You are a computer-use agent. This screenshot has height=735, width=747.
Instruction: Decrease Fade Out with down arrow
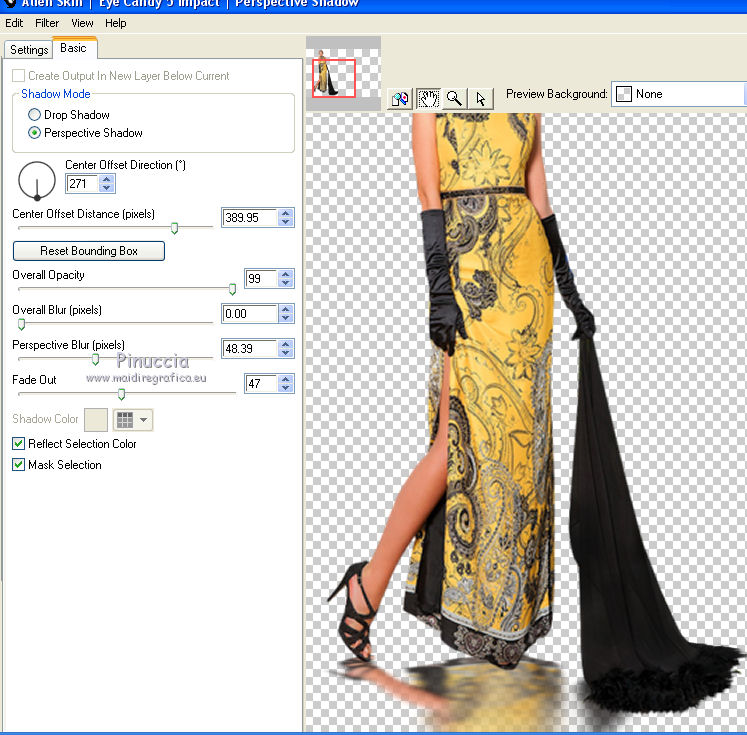(x=286, y=388)
